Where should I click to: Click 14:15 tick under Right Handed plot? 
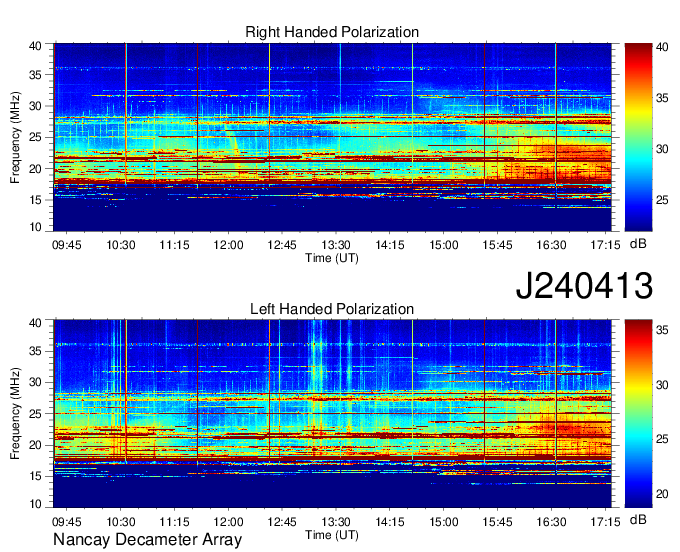click(389, 245)
